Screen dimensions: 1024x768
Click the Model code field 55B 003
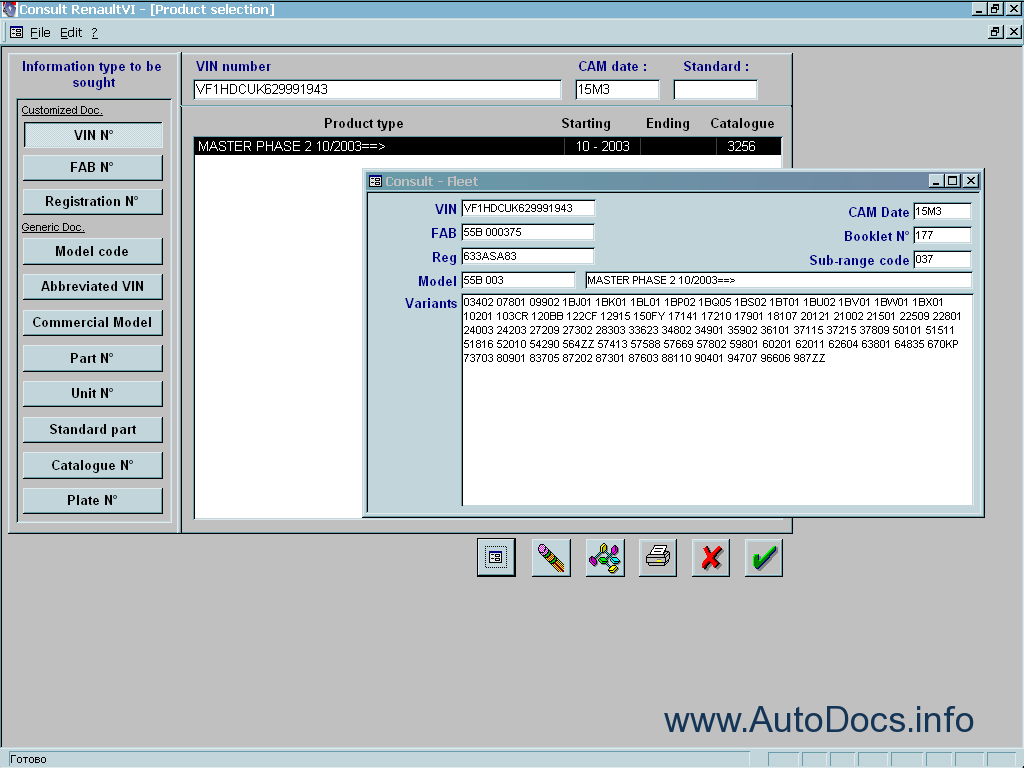click(x=519, y=280)
